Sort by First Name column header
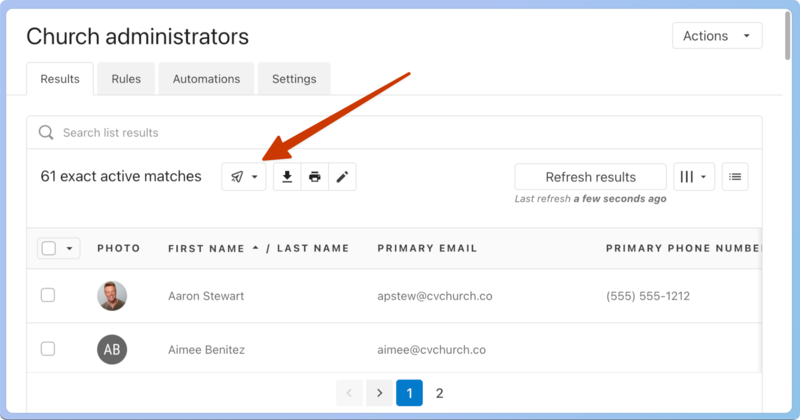Viewport: 800px width, 420px height. tap(207, 249)
